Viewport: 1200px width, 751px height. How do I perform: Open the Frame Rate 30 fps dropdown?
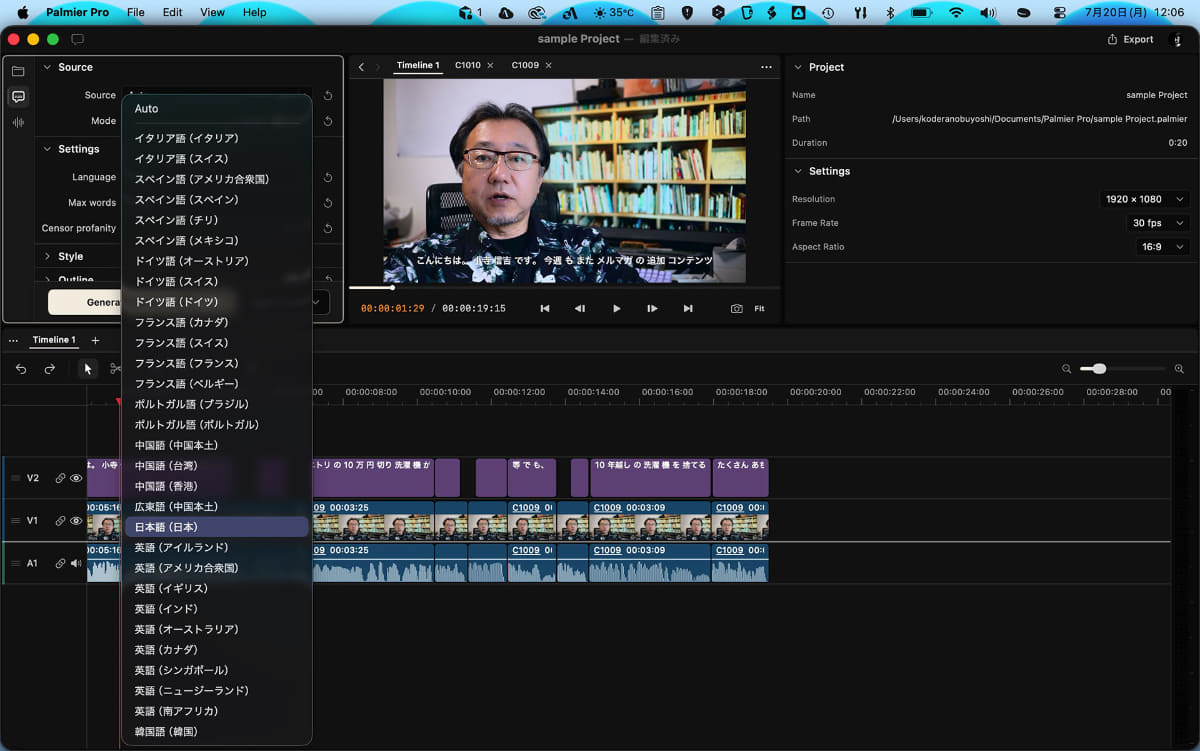point(1158,223)
